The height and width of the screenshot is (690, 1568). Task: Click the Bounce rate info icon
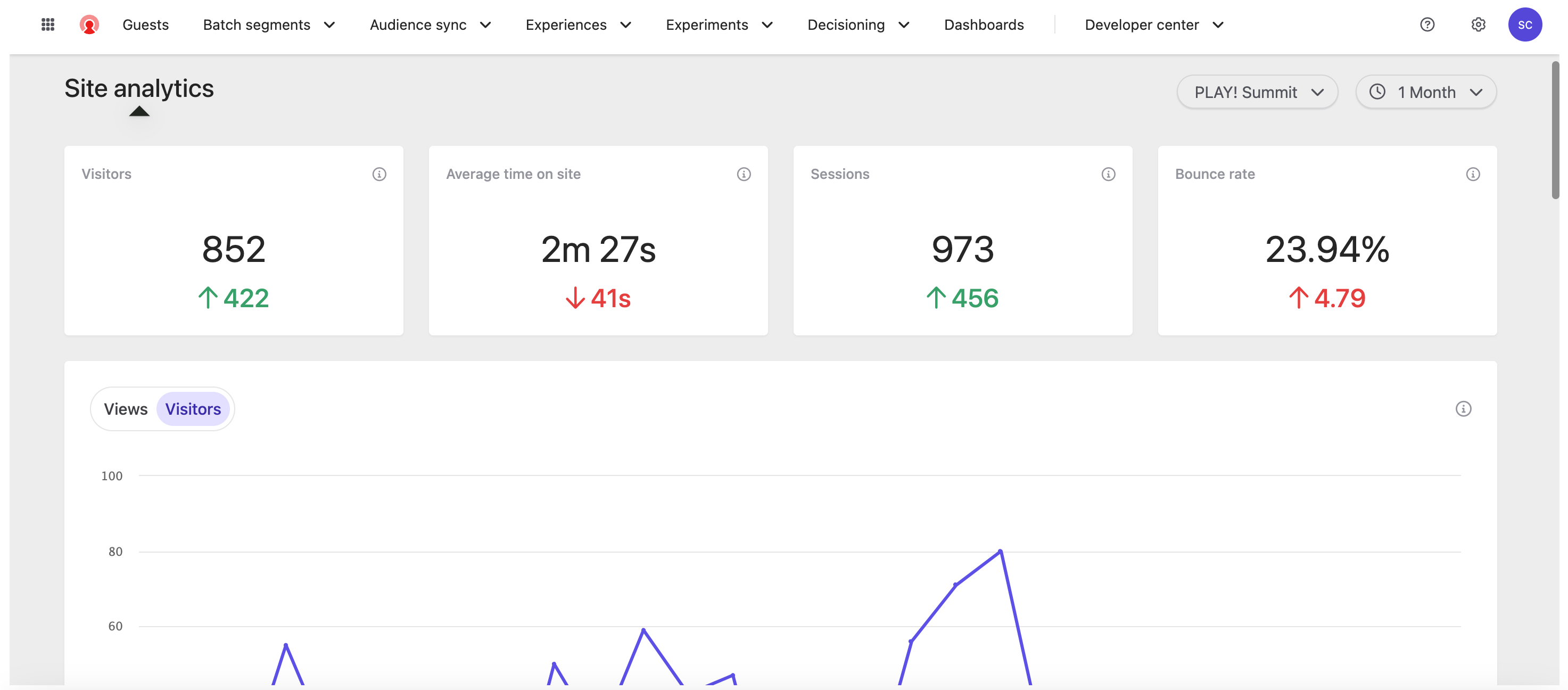pyautogui.click(x=1472, y=174)
